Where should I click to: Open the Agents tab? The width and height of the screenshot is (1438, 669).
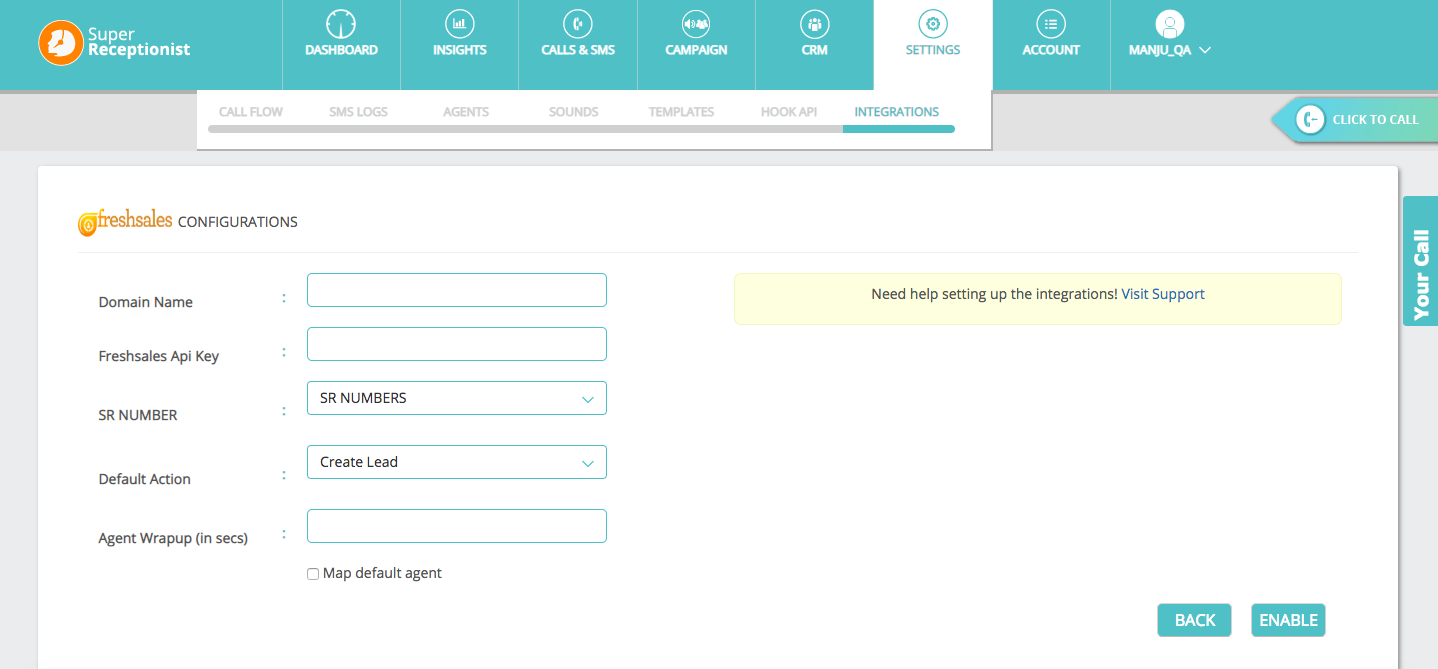(466, 112)
